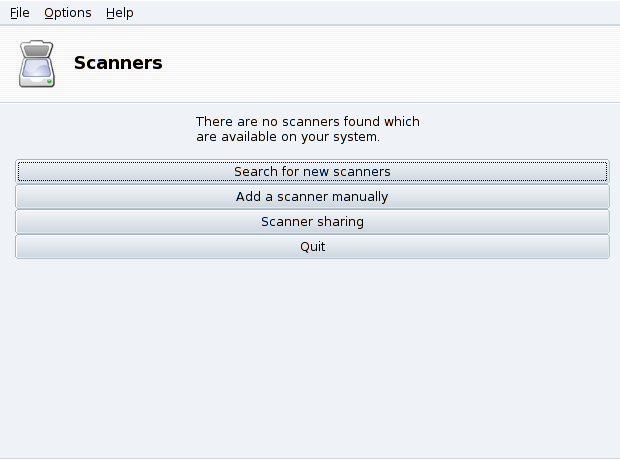Click the "are available on your system" line
620x460 pixels.
(x=287, y=137)
